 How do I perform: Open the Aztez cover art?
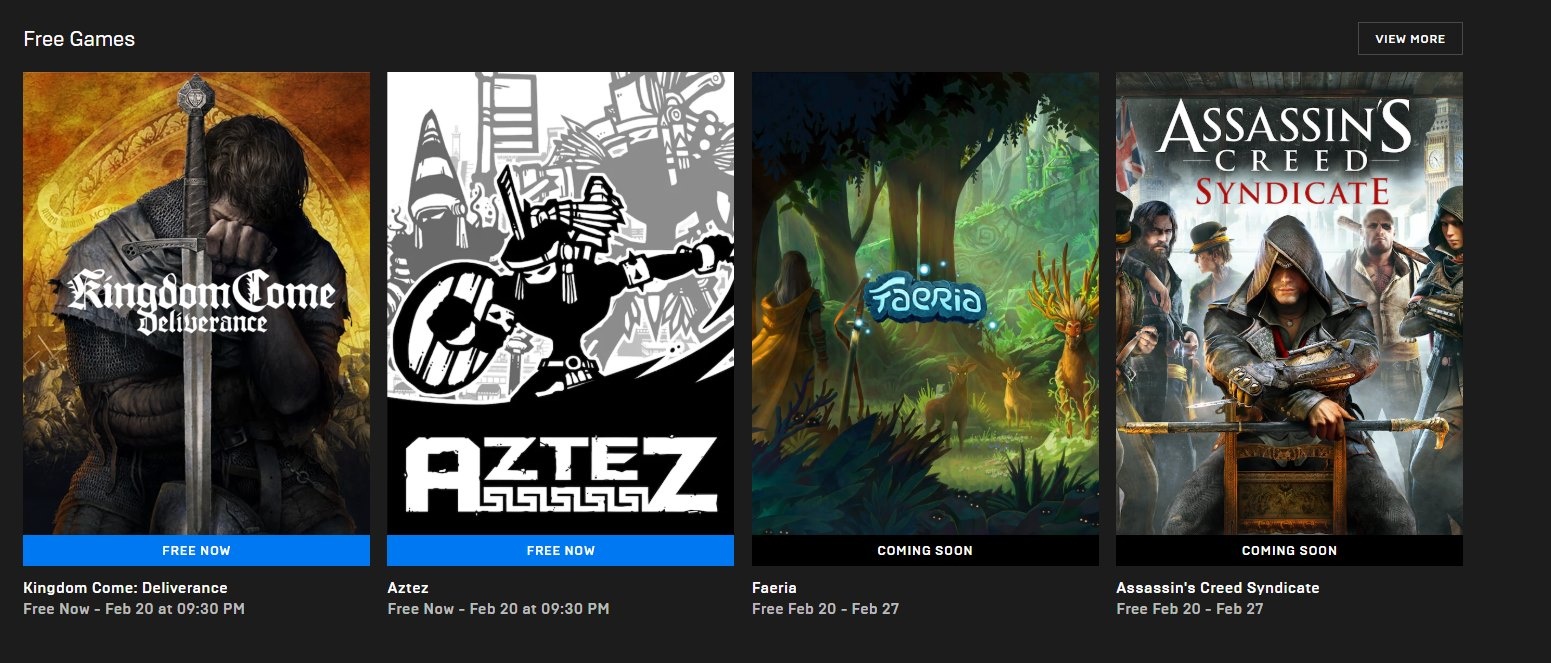[x=560, y=303]
